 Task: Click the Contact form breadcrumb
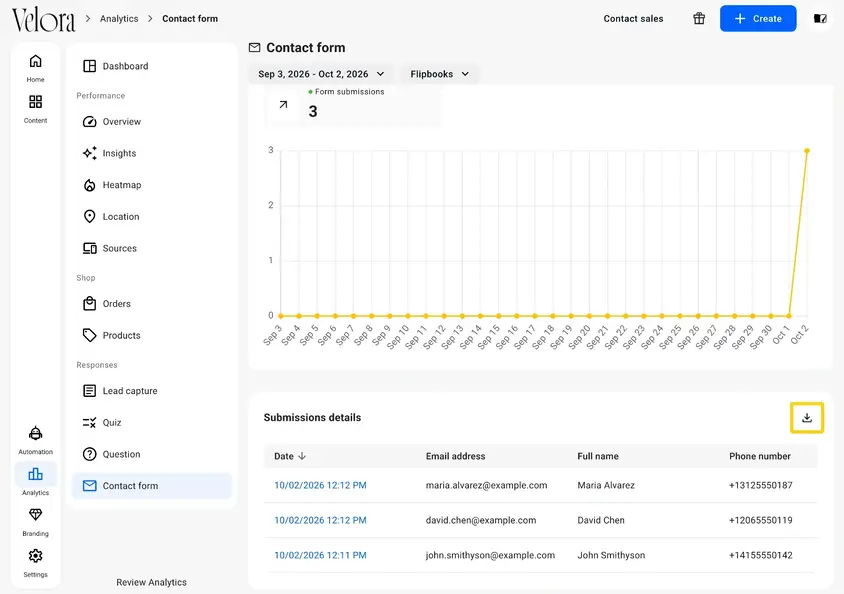click(x=190, y=19)
